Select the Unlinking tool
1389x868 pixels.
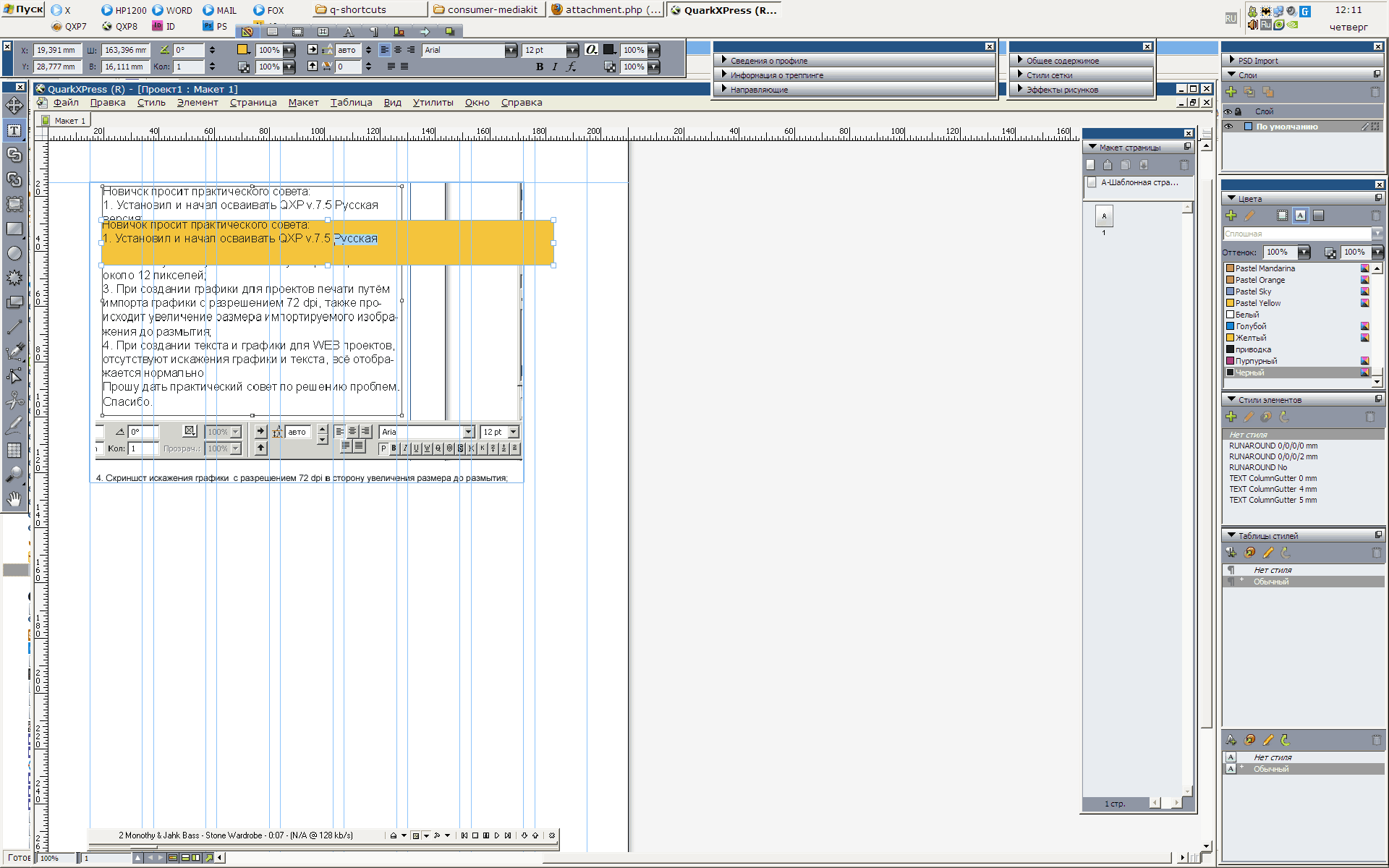pos(14,179)
